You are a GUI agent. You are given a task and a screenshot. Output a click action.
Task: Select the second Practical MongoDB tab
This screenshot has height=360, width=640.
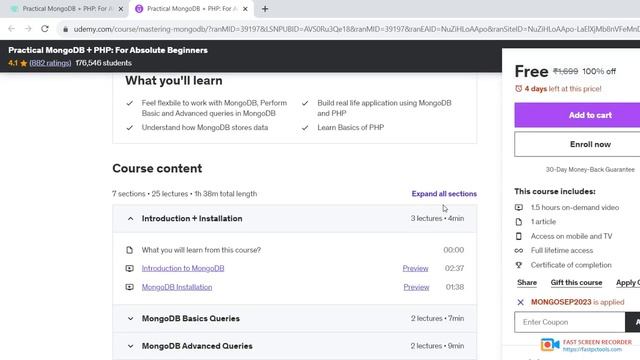[191, 9]
